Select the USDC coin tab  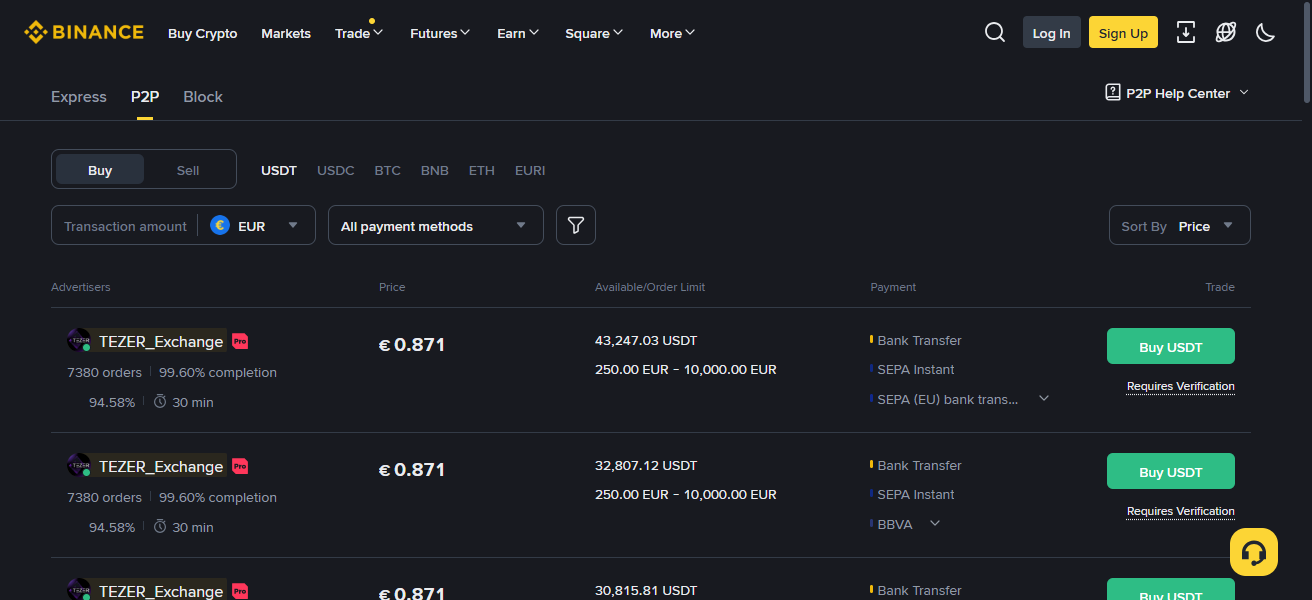(x=336, y=170)
